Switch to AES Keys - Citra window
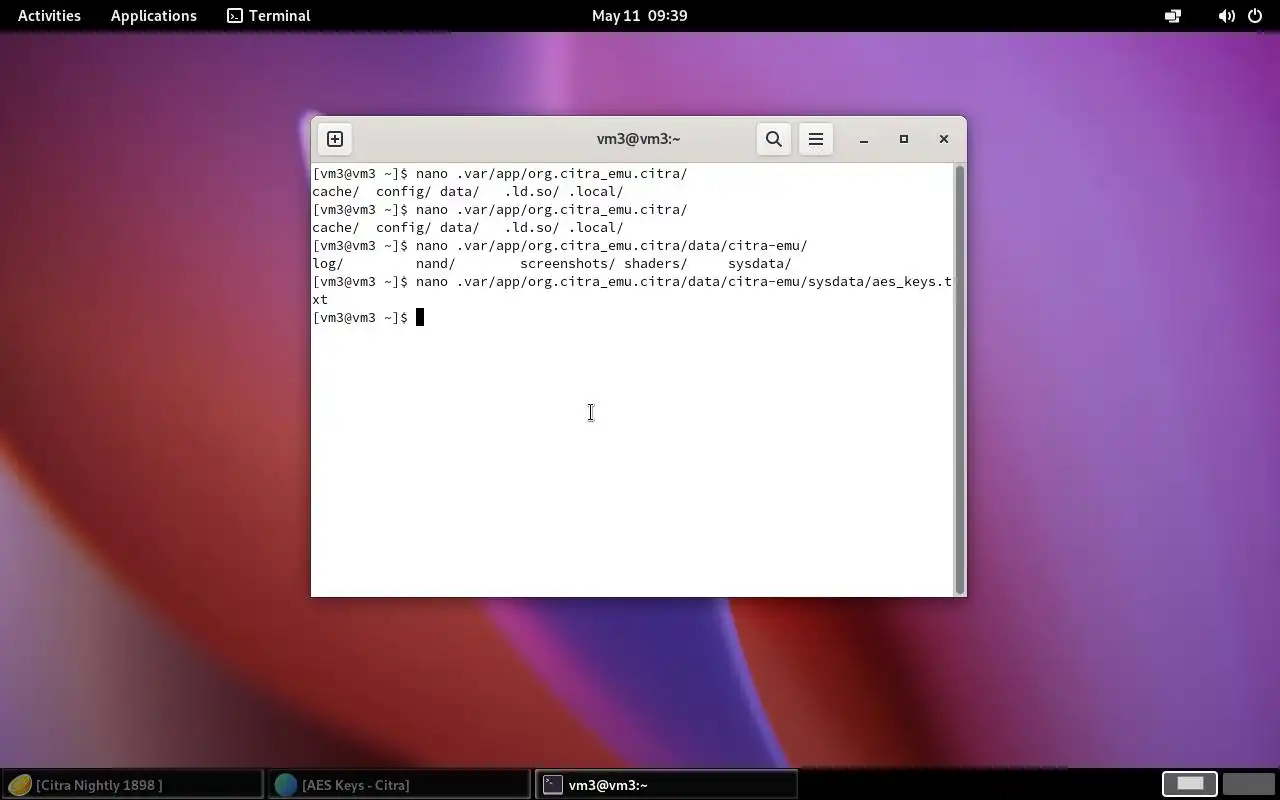 (x=399, y=785)
